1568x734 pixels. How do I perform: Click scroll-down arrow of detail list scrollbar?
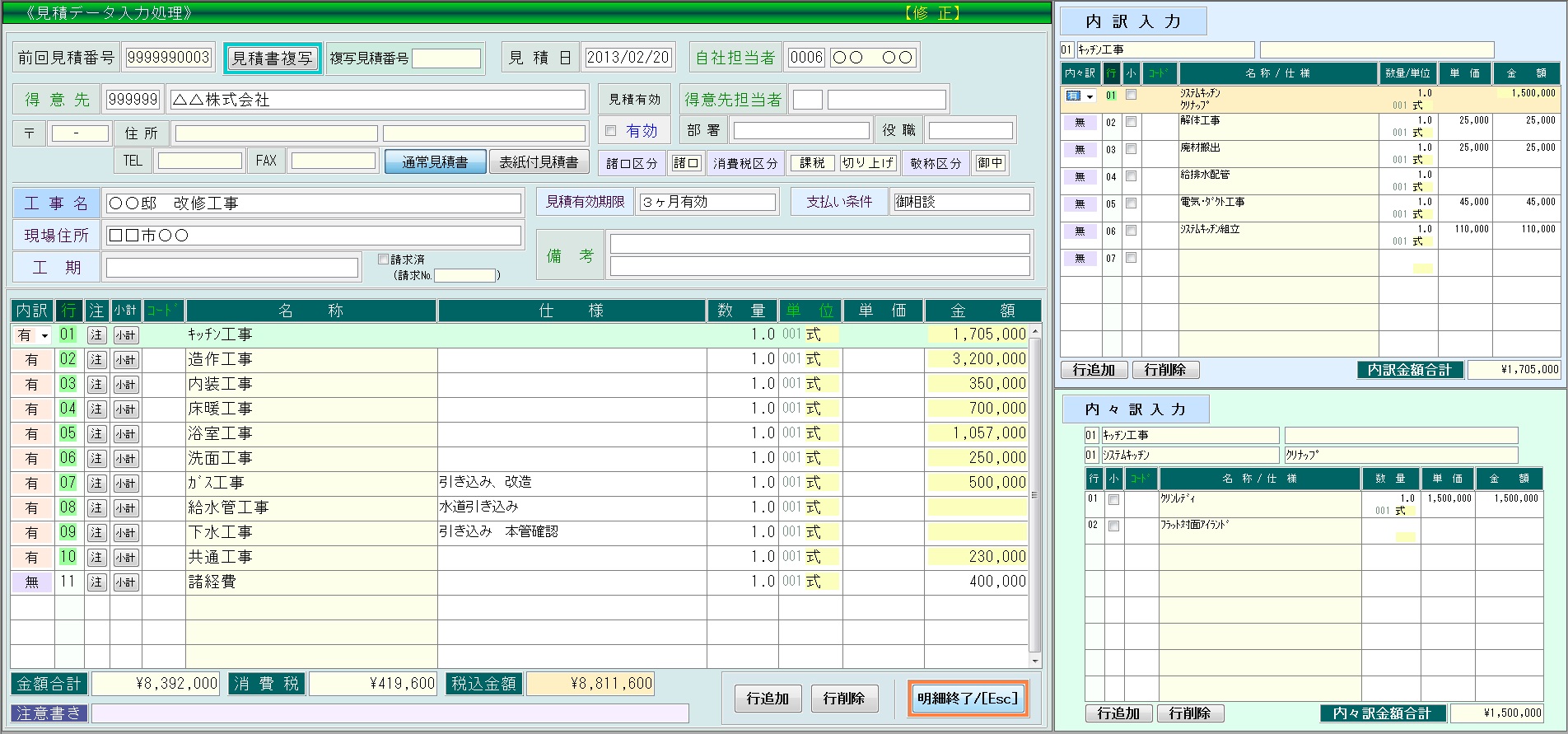tap(1035, 661)
